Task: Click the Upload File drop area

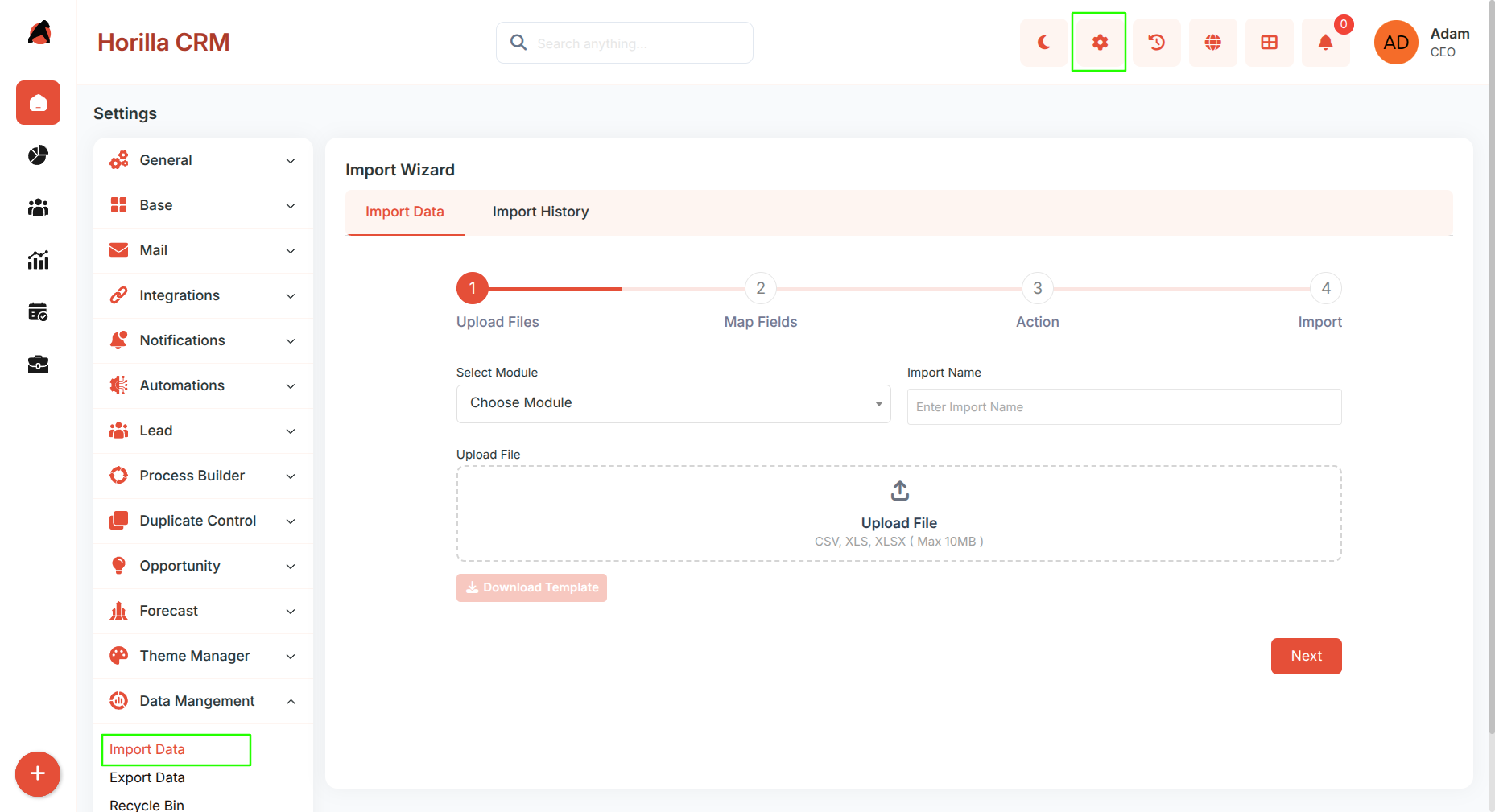Action: (898, 513)
